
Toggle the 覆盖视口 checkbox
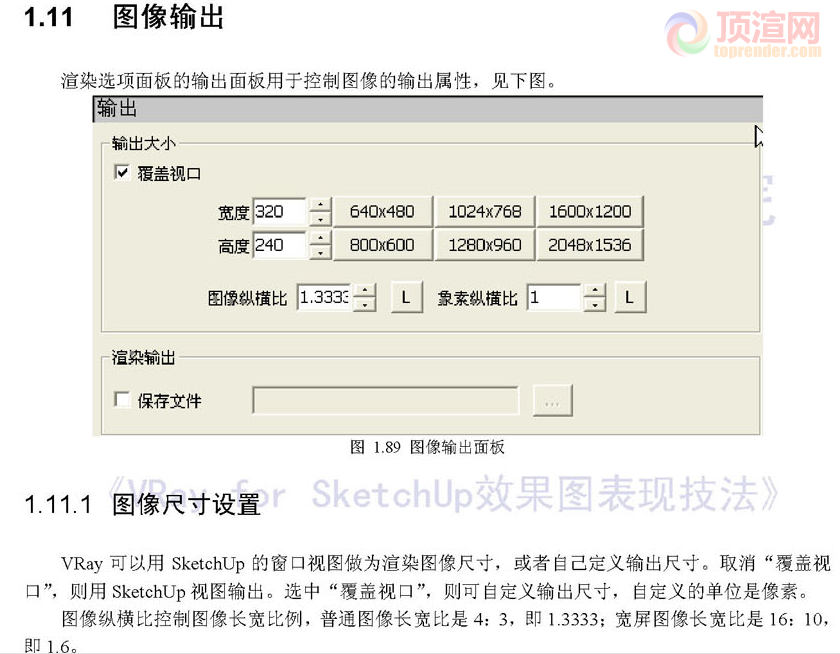tap(122, 172)
